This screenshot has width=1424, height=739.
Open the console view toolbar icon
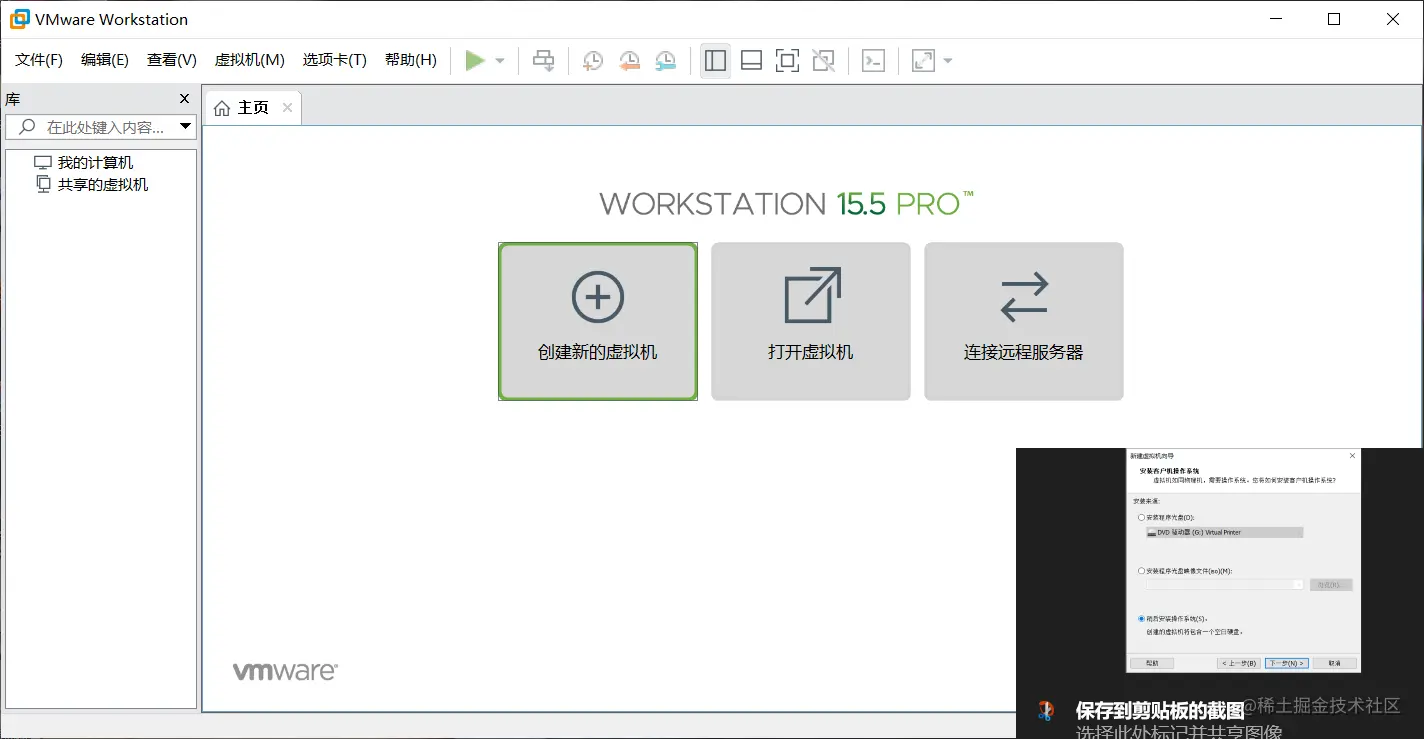(873, 61)
